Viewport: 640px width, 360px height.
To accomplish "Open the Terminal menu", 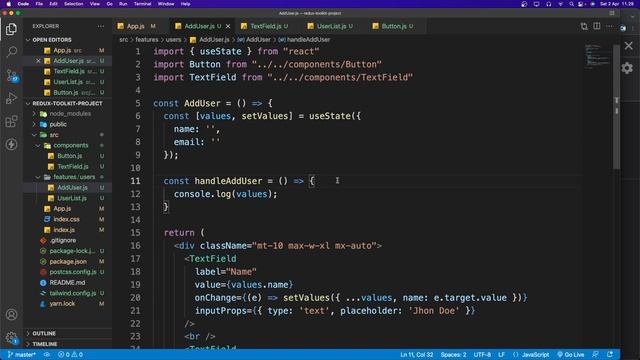I will coord(142,4).
